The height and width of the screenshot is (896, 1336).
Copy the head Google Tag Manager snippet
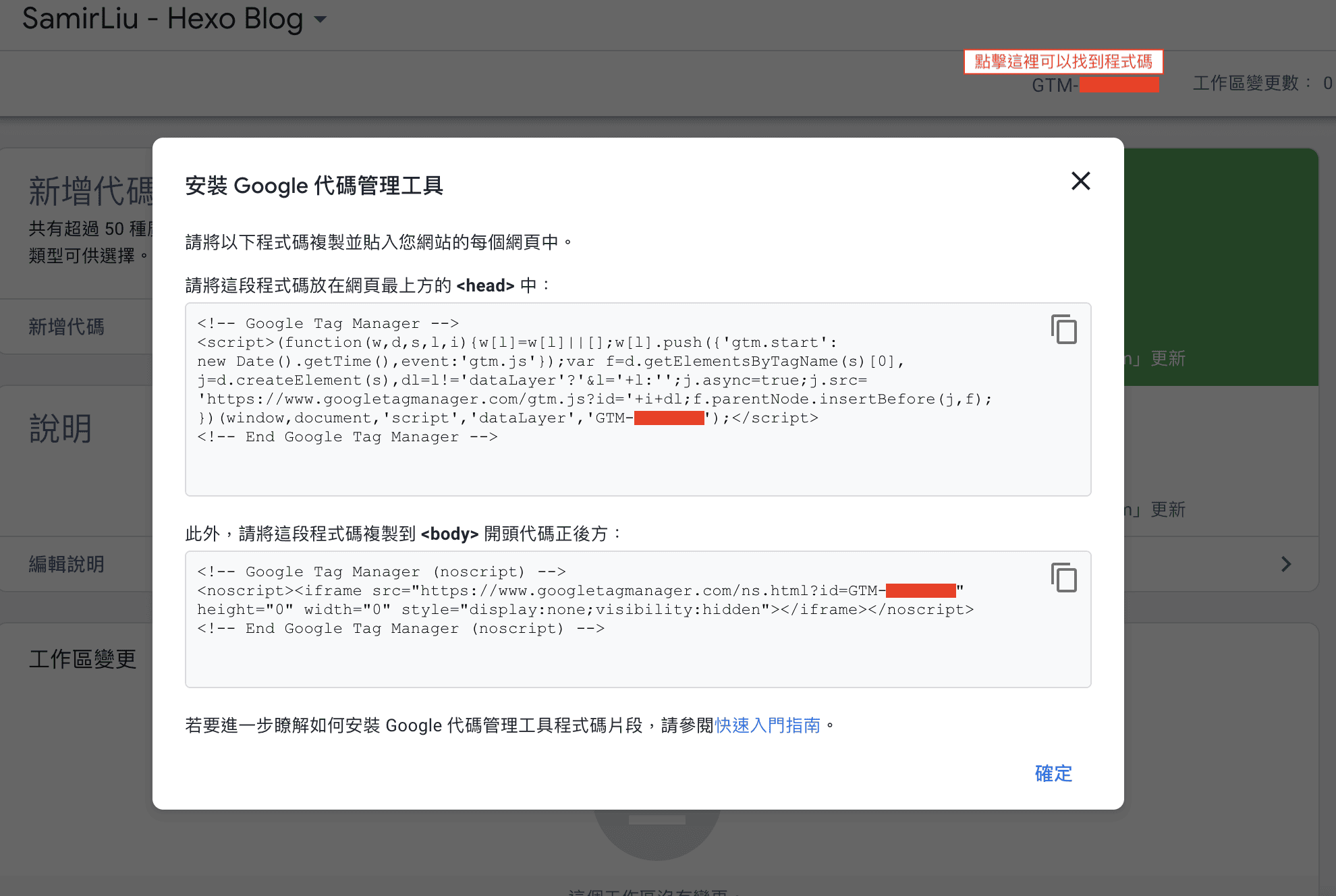point(1063,329)
